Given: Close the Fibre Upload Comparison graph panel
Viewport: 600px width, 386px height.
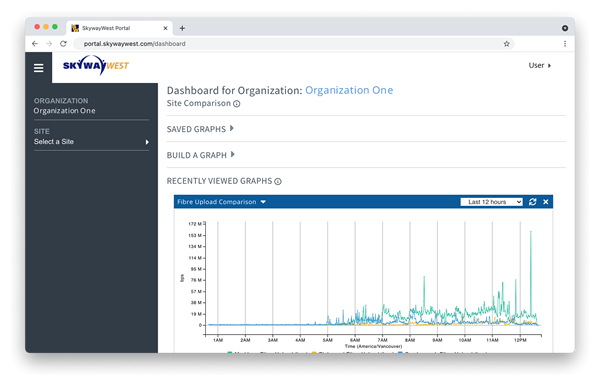Looking at the screenshot, I should coord(546,202).
